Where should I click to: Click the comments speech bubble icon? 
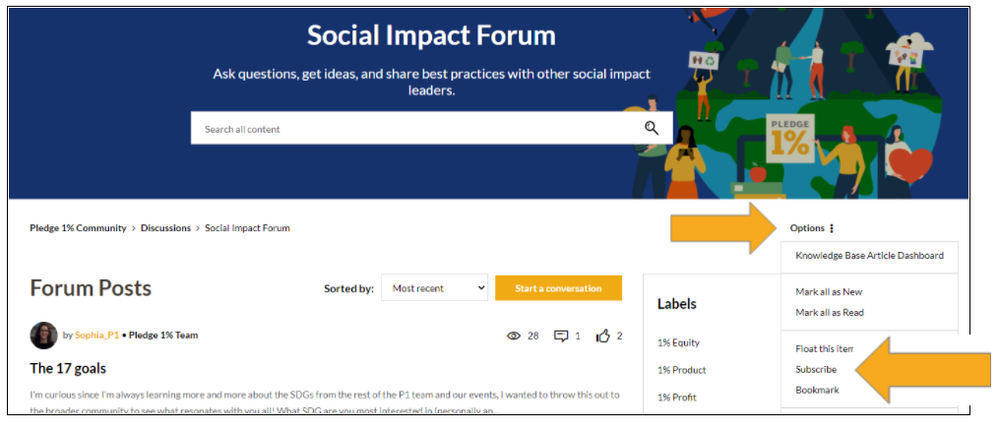(561, 336)
